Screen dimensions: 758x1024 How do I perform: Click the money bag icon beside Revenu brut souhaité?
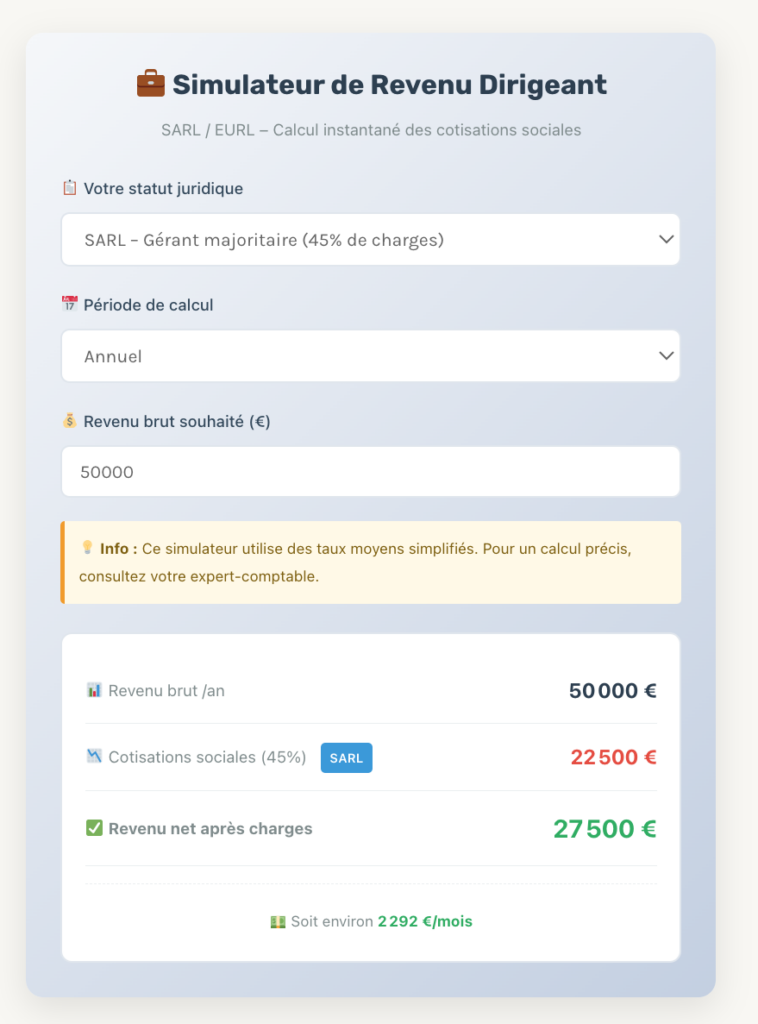click(x=68, y=421)
